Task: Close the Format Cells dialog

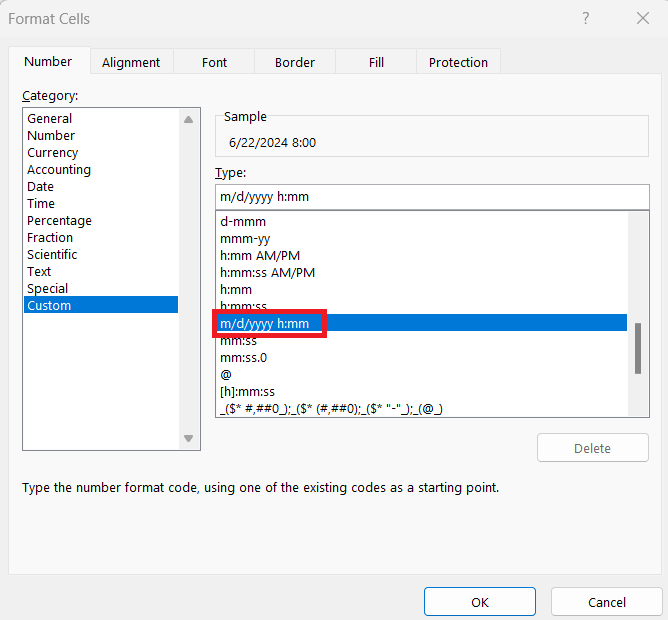Action: pyautogui.click(x=642, y=18)
